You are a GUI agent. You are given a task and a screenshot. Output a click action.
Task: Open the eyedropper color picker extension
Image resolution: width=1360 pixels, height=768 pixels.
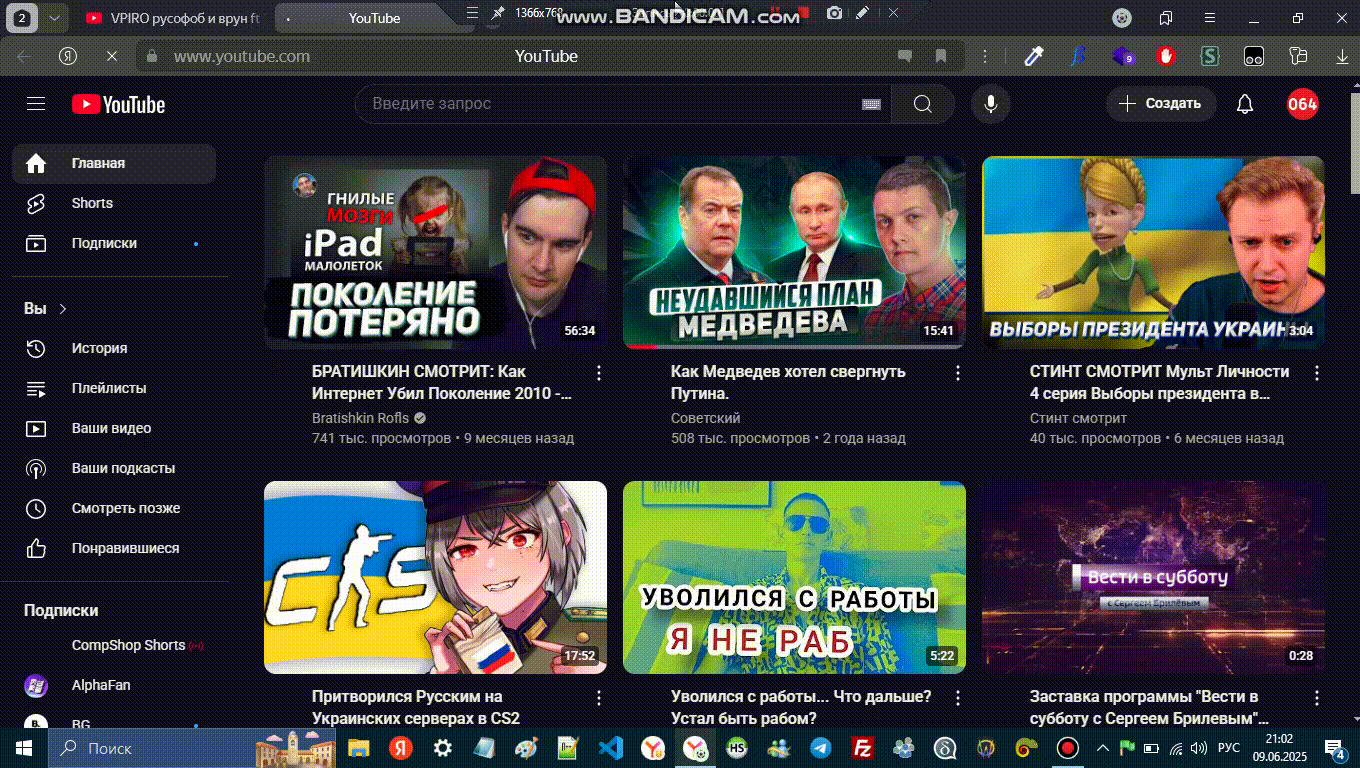click(1034, 56)
